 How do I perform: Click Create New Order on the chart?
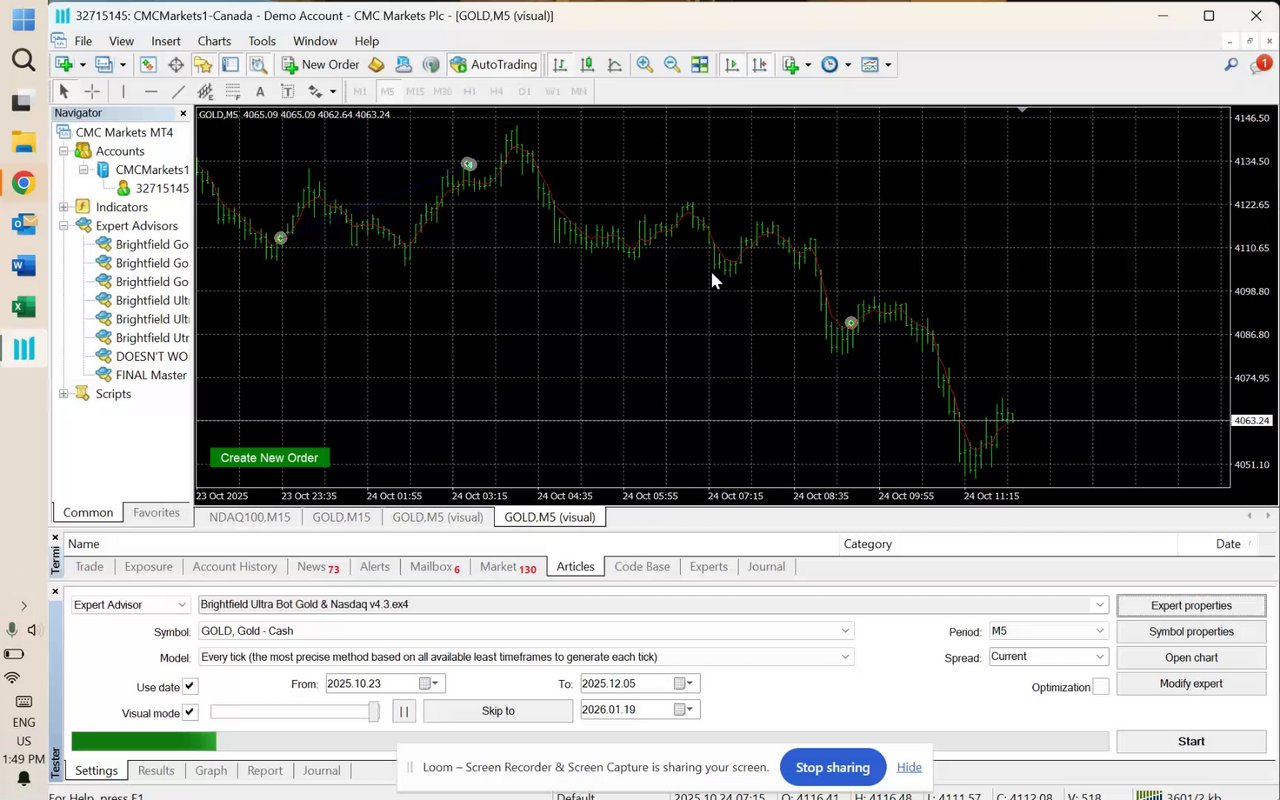coord(269,458)
